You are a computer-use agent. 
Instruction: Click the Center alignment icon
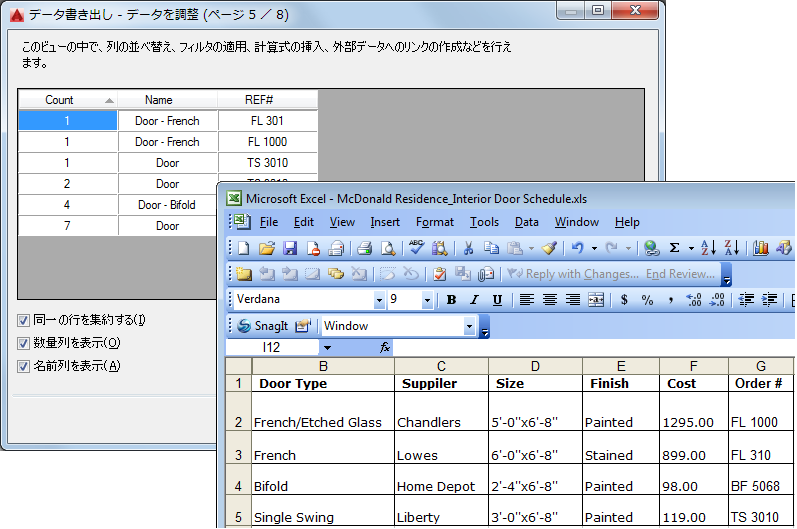pos(549,300)
